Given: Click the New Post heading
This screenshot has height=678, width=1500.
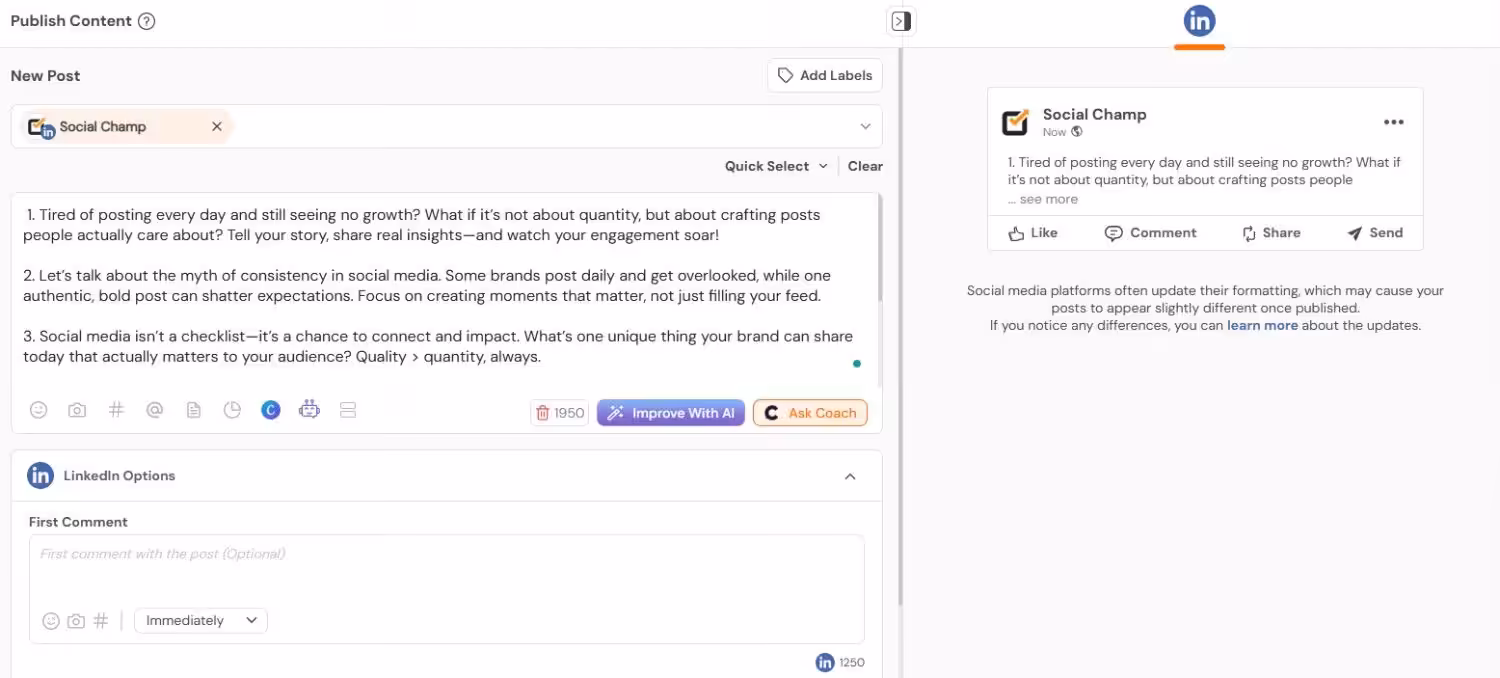Looking at the screenshot, I should [x=45, y=76].
